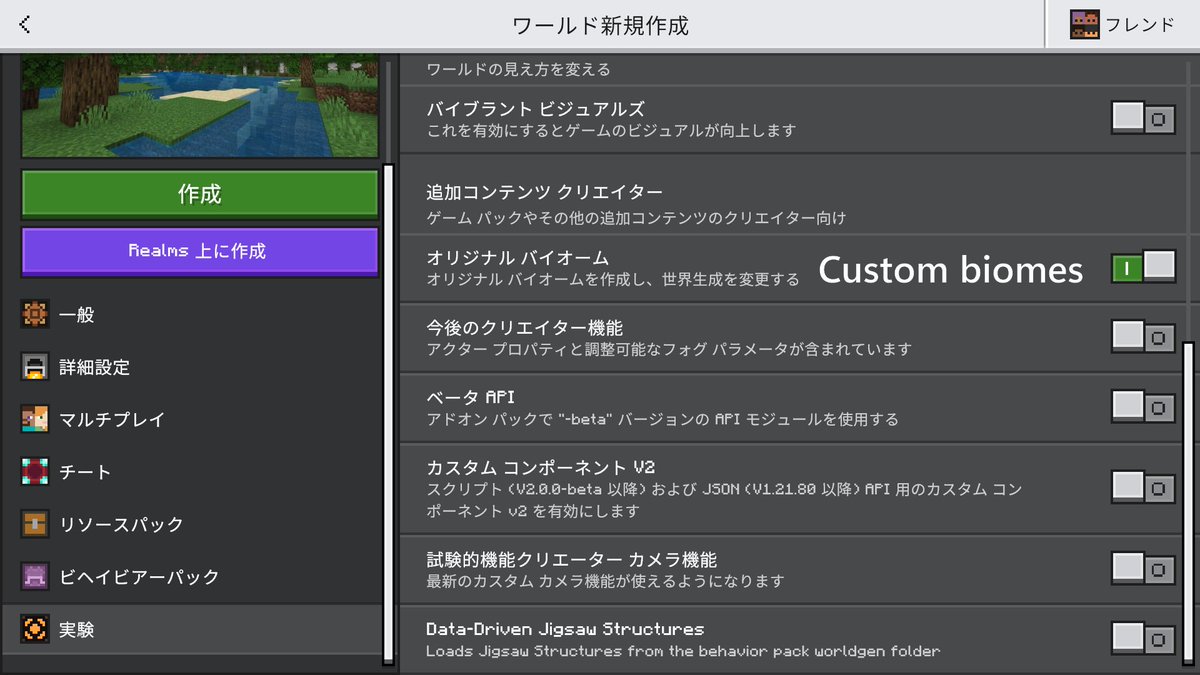Click the チート icon
The height and width of the screenshot is (675, 1200).
[x=34, y=472]
